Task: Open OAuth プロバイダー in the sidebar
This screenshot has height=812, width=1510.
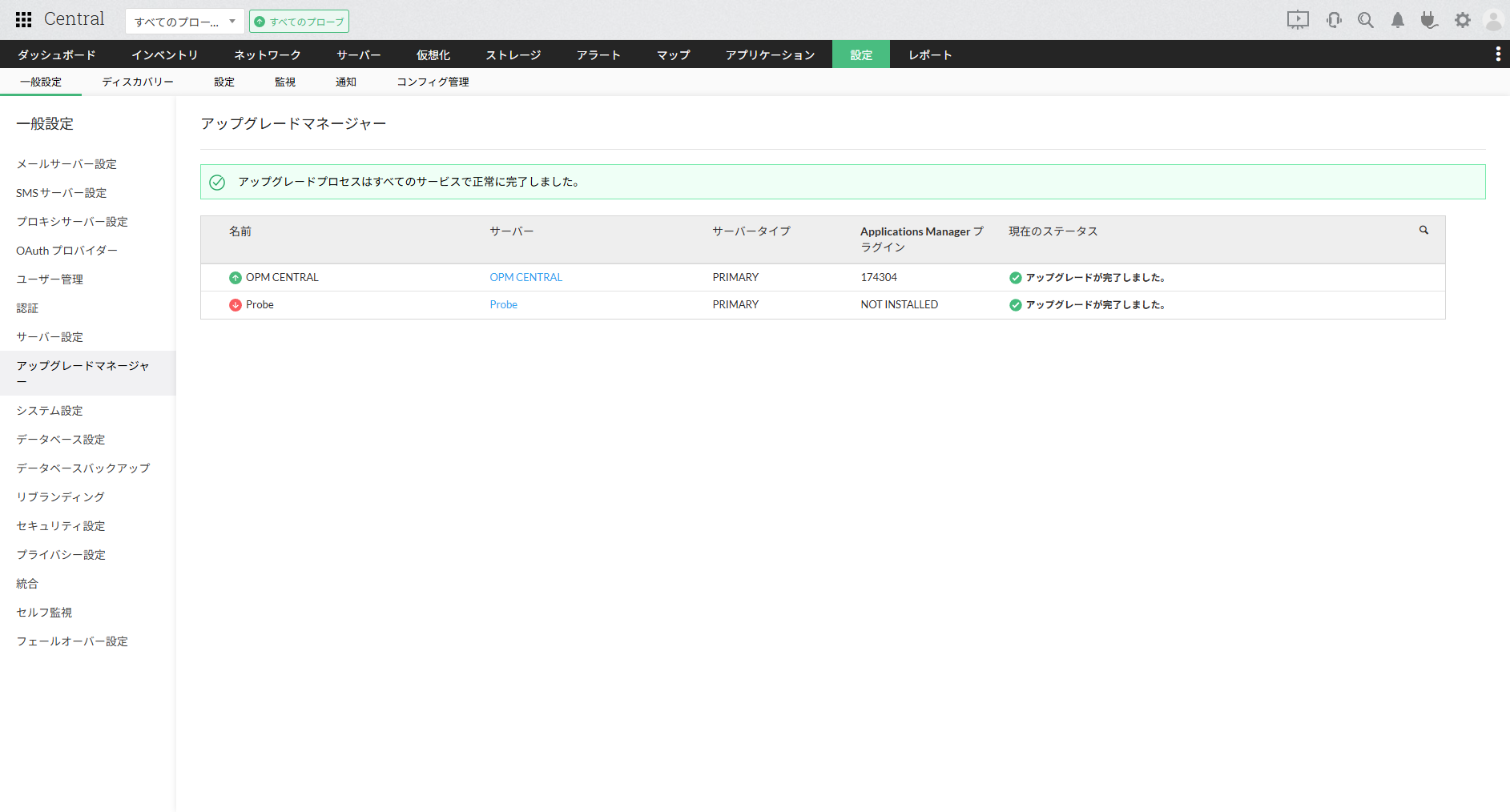Action: click(x=66, y=251)
